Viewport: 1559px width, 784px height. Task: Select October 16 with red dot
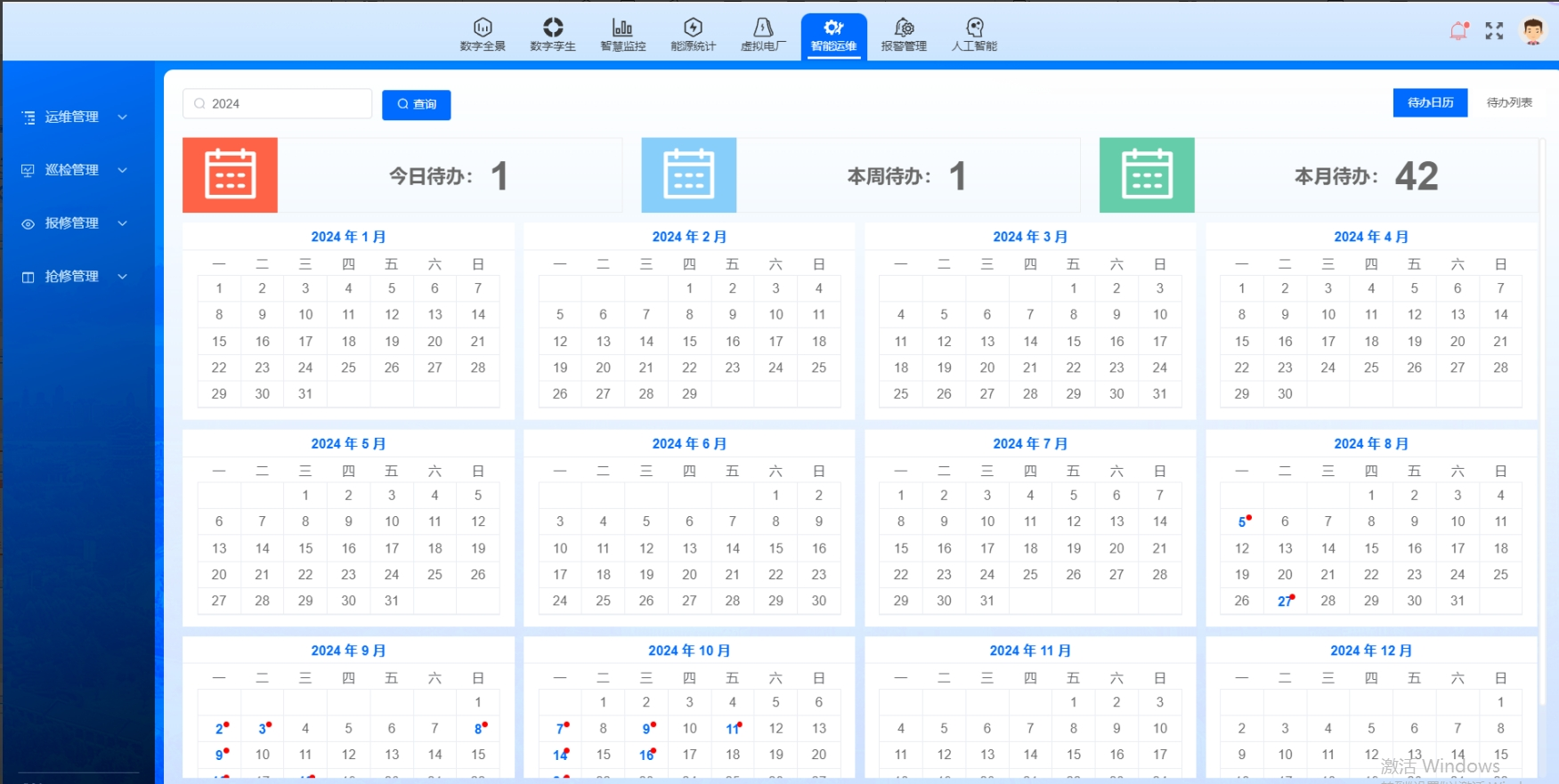coord(646,755)
